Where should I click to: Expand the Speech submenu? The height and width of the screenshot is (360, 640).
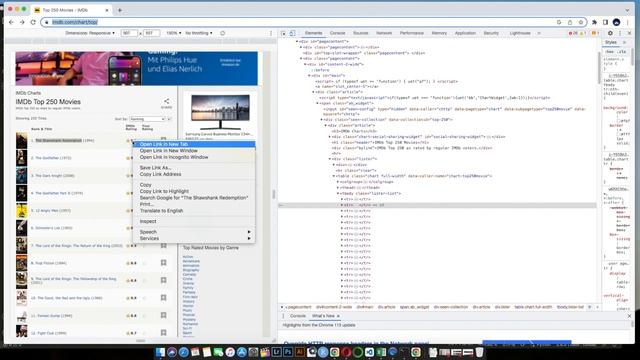click(x=194, y=232)
